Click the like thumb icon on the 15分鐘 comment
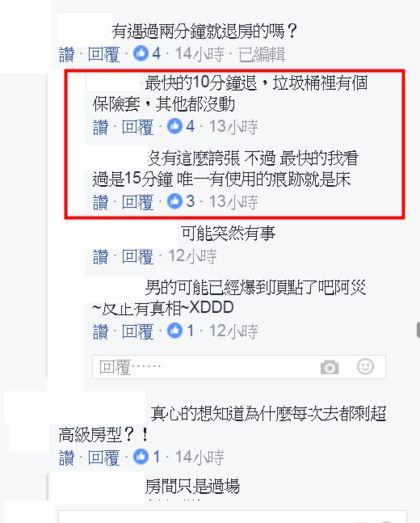Screen dimensions: 420x523 coord(174,201)
